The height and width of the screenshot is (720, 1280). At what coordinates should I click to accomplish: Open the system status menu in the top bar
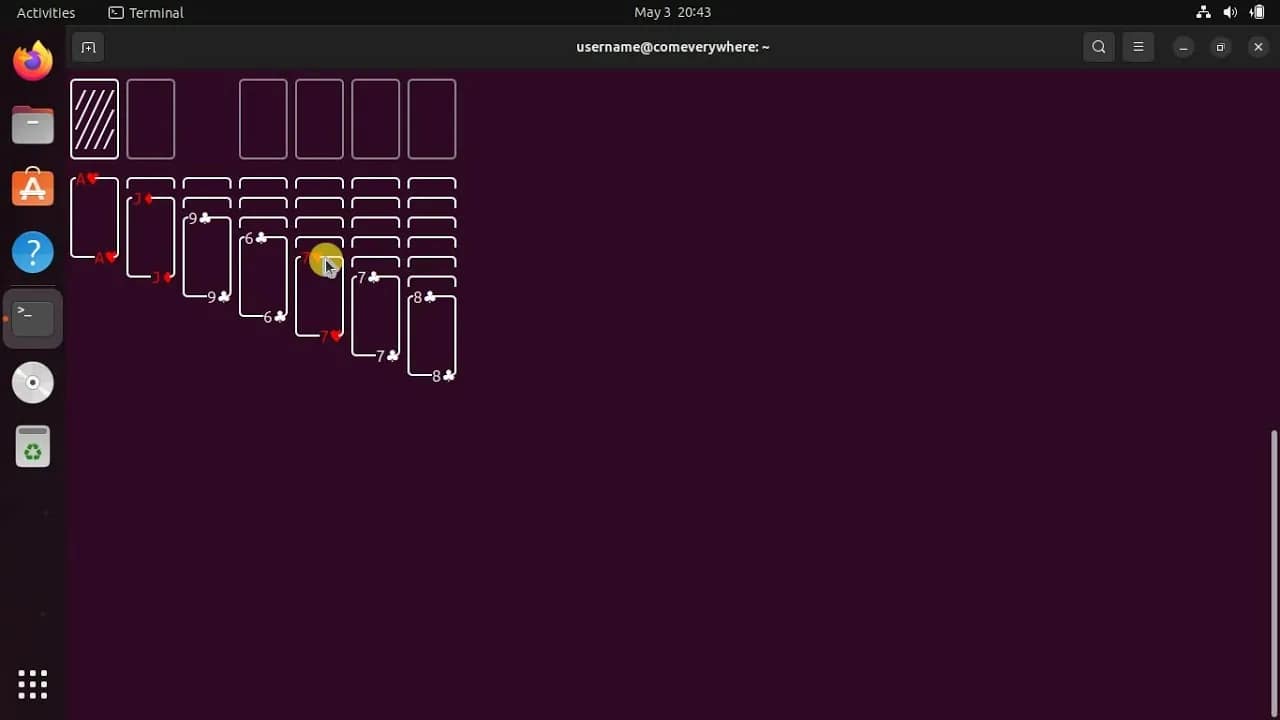tap(1230, 12)
